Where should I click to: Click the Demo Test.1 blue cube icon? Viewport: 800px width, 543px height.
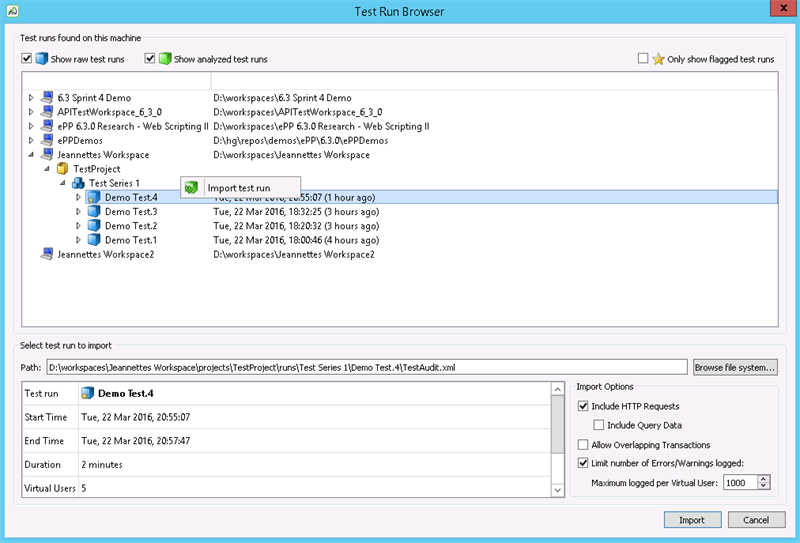[x=94, y=241]
